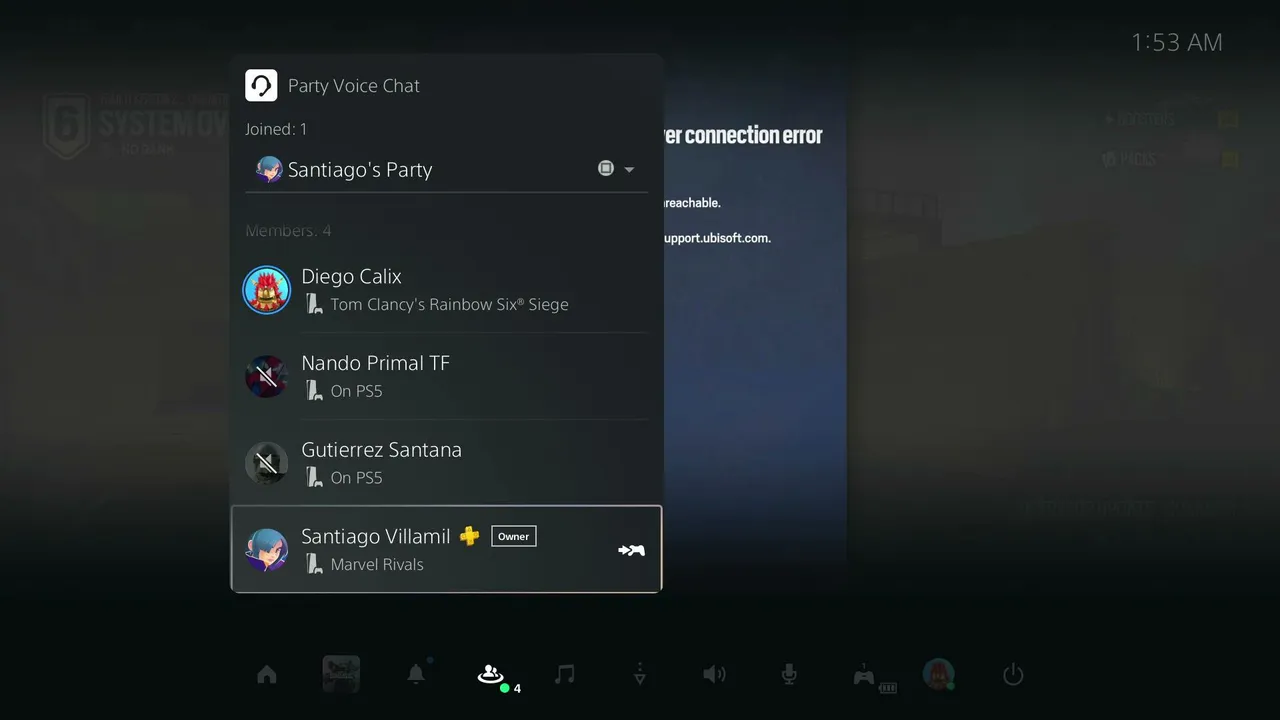Viewport: 1280px width, 720px height.
Task: Select the Game Base icon showing 4 online
Action: tap(490, 675)
